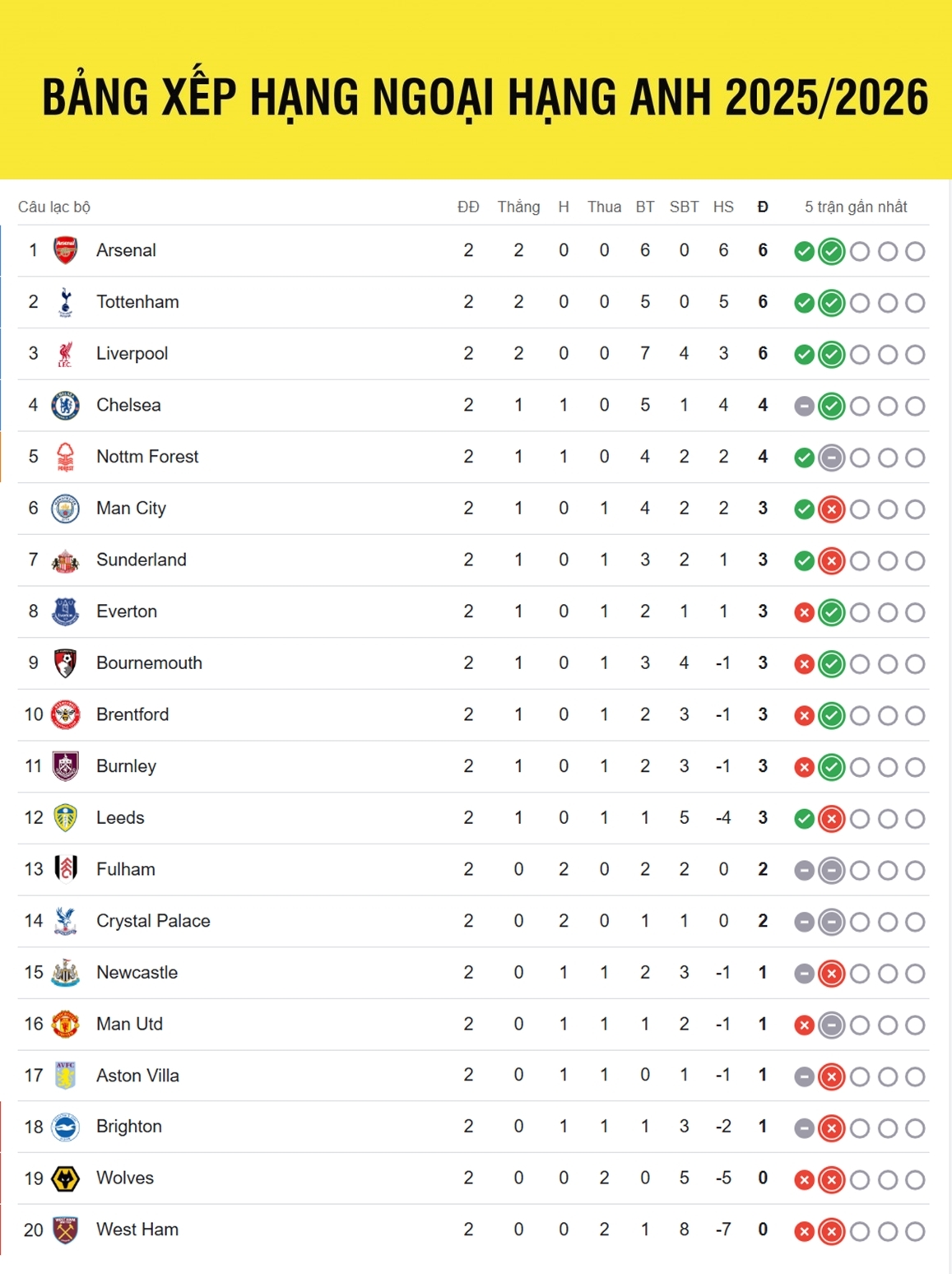Click Fulham's first grey draw indicator

point(804,870)
